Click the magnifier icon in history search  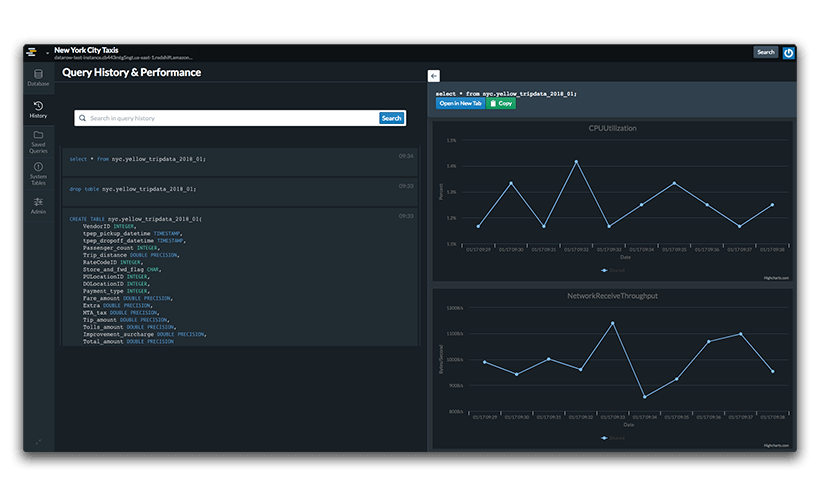(82, 118)
